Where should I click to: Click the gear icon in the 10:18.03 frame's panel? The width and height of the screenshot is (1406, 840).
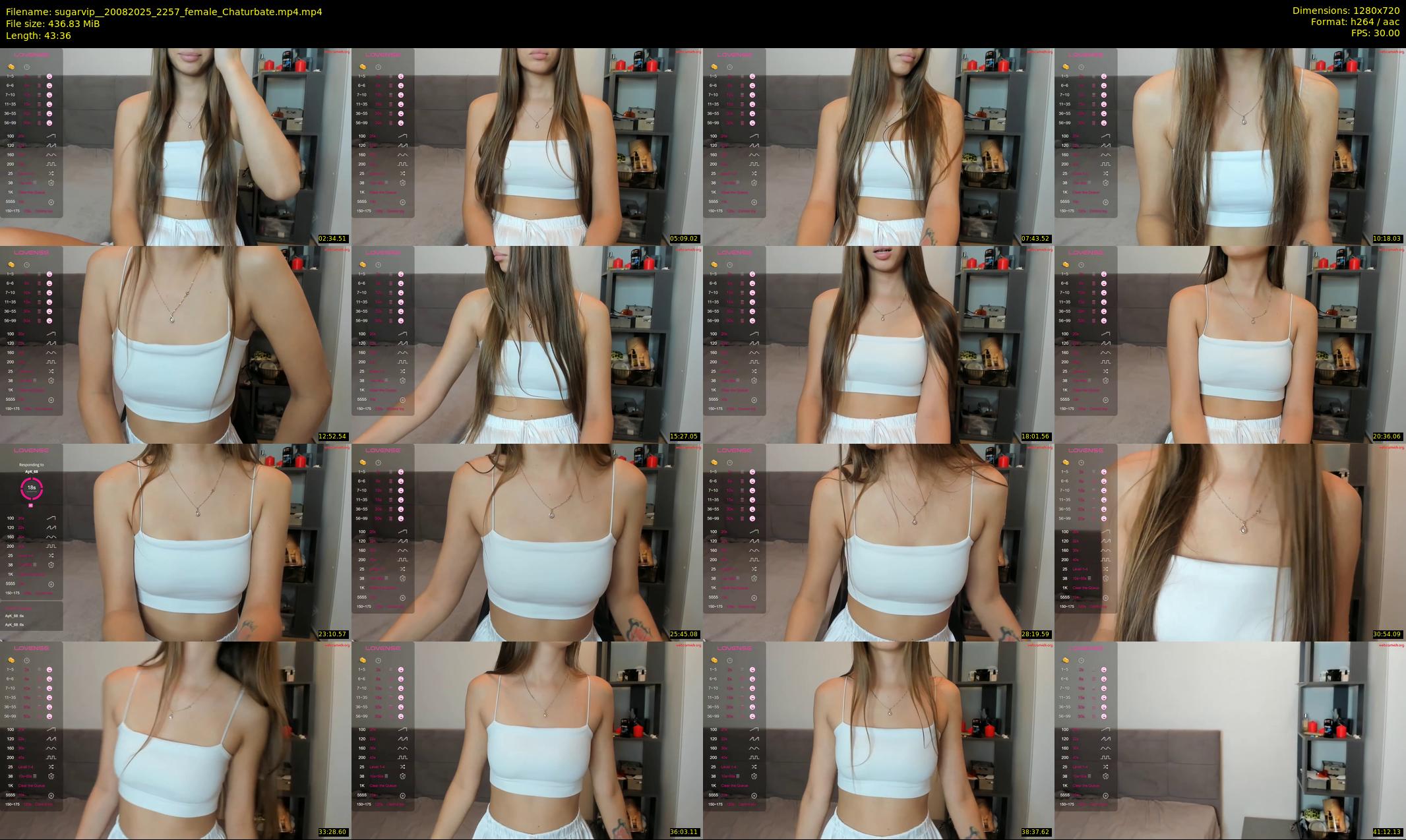point(1105,183)
